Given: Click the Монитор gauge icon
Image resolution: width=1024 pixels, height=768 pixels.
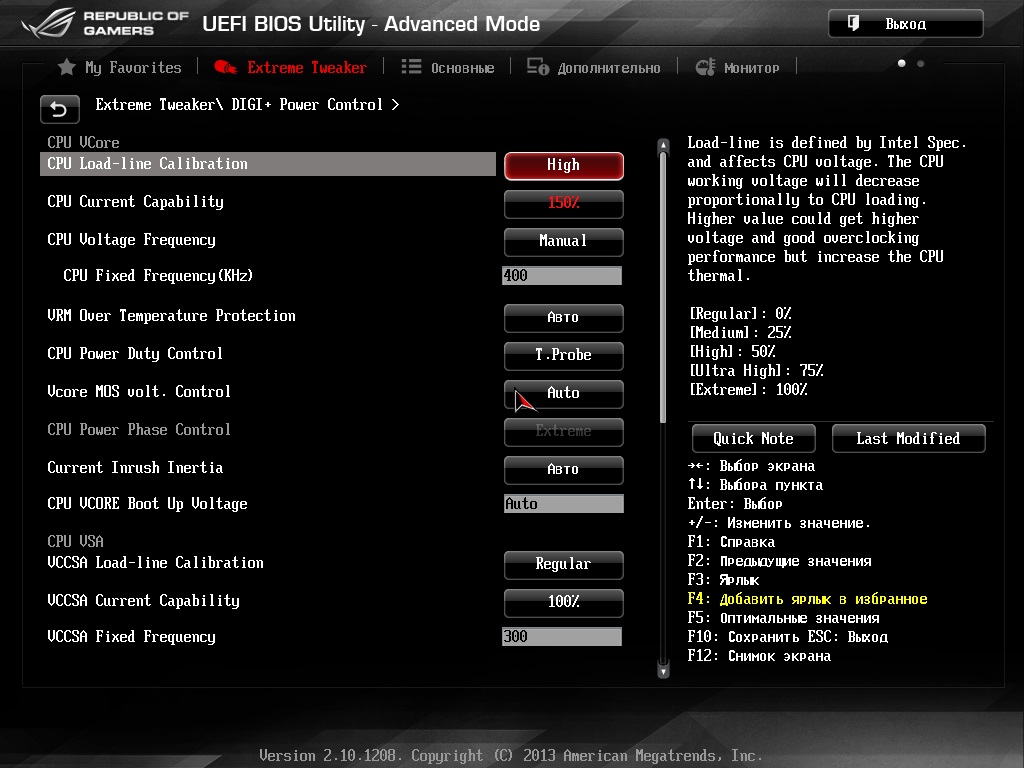Looking at the screenshot, I should click(705, 67).
